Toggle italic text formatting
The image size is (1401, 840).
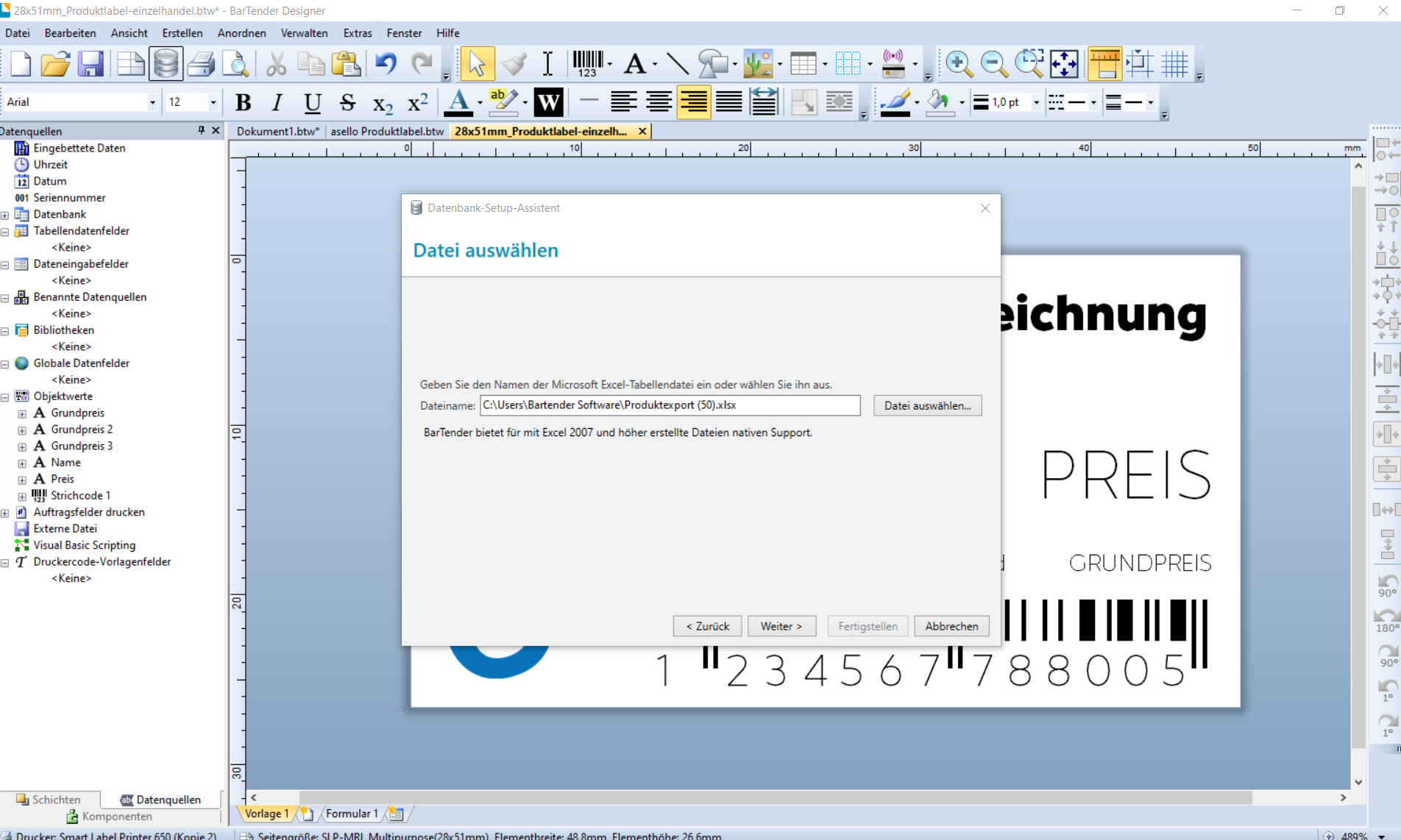pyautogui.click(x=277, y=103)
